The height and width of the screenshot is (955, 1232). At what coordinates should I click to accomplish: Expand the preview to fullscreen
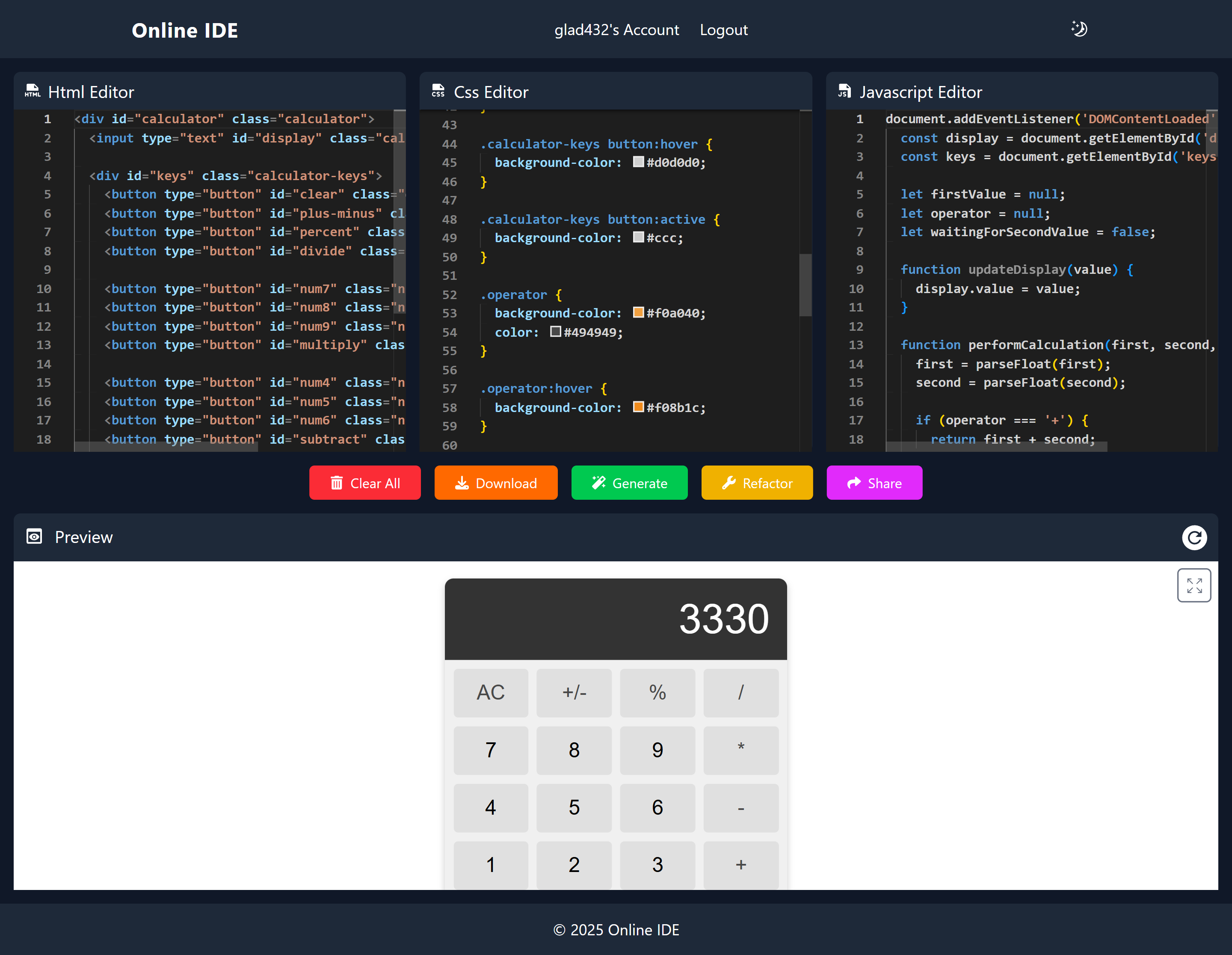(x=1194, y=585)
